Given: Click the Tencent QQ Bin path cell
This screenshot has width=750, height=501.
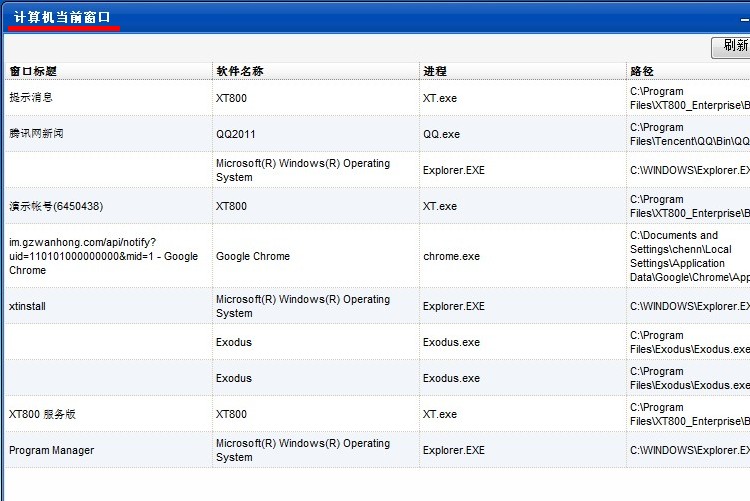Looking at the screenshot, I should point(688,134).
